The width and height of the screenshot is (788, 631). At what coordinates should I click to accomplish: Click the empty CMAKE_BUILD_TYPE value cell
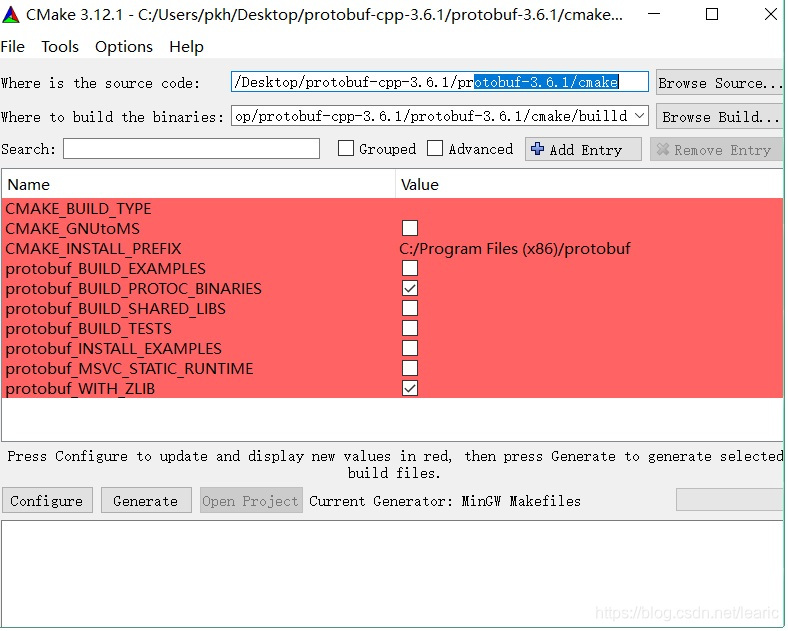click(x=589, y=209)
